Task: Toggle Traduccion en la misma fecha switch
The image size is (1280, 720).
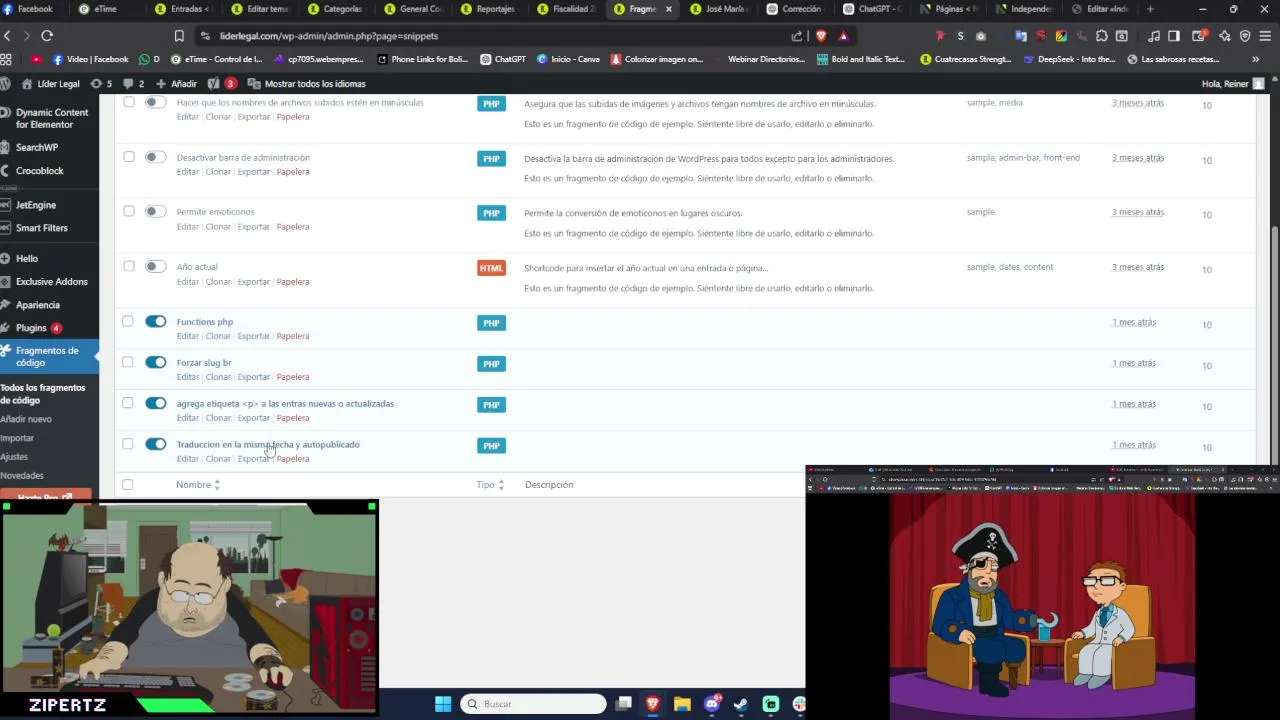Action: pos(155,444)
